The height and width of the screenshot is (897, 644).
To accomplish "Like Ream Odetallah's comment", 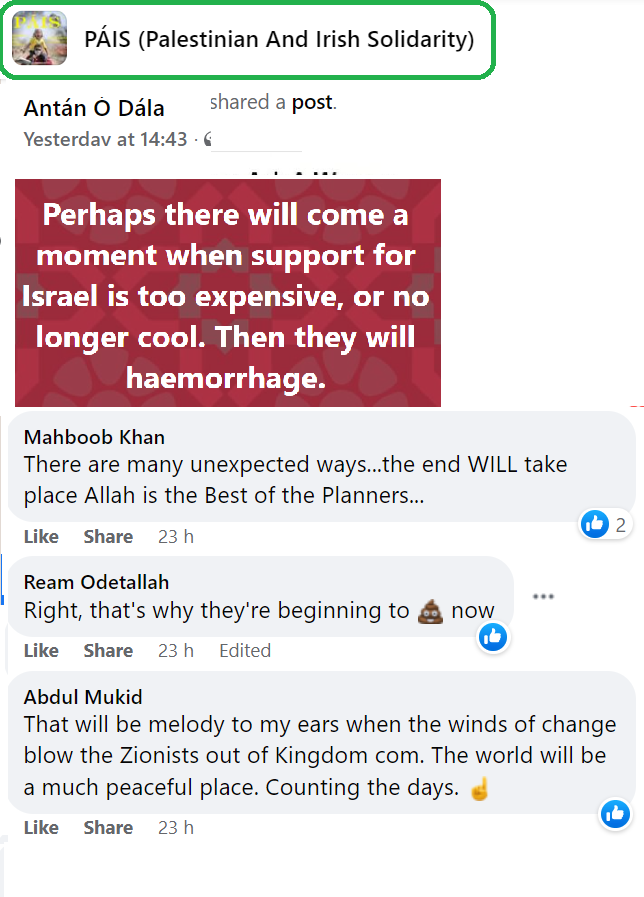I will point(41,651).
